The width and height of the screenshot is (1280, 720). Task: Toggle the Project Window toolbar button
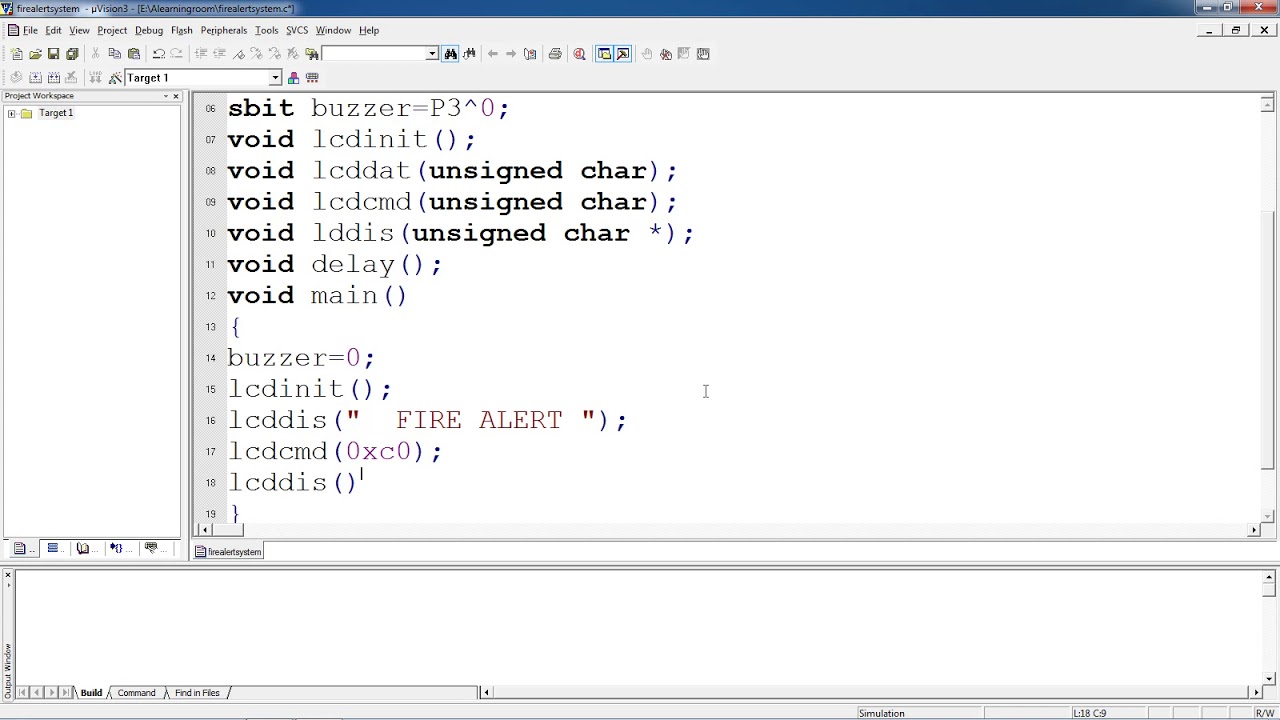604,54
